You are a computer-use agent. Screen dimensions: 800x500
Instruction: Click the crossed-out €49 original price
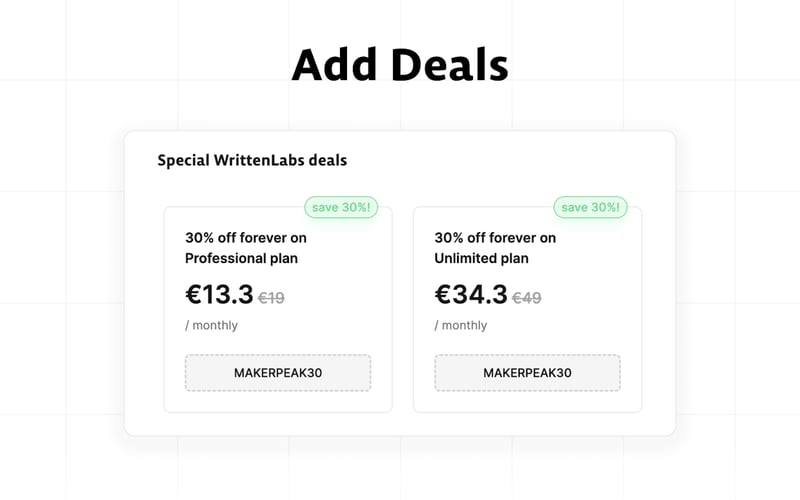527,297
